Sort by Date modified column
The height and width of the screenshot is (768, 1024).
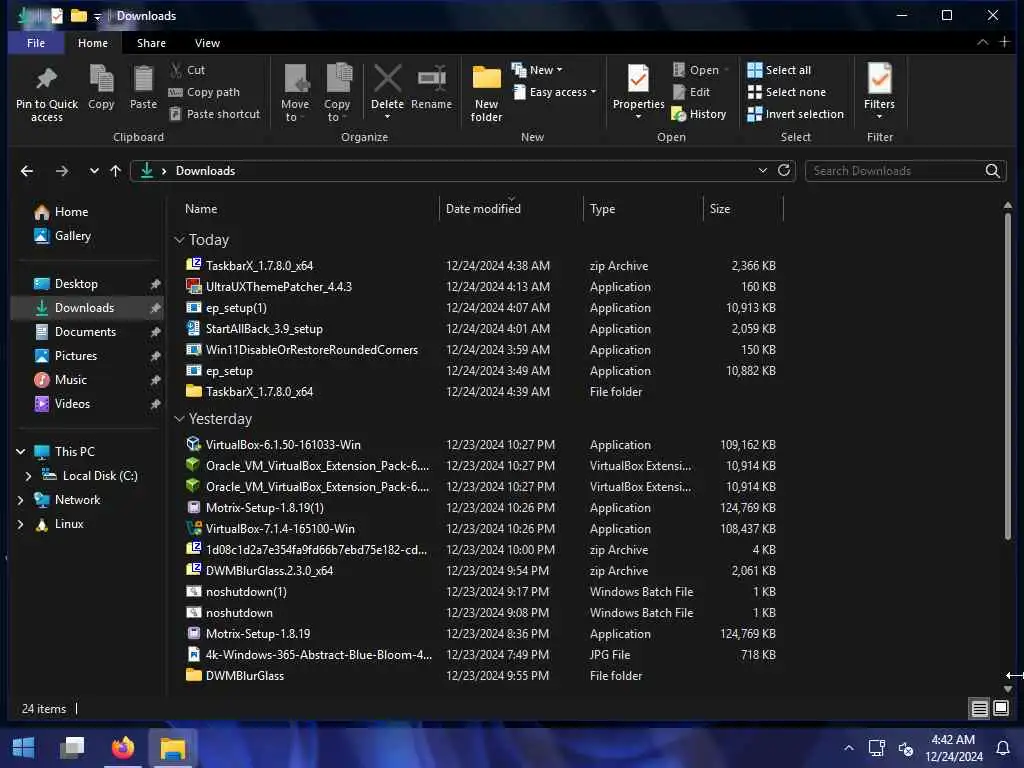(x=483, y=209)
